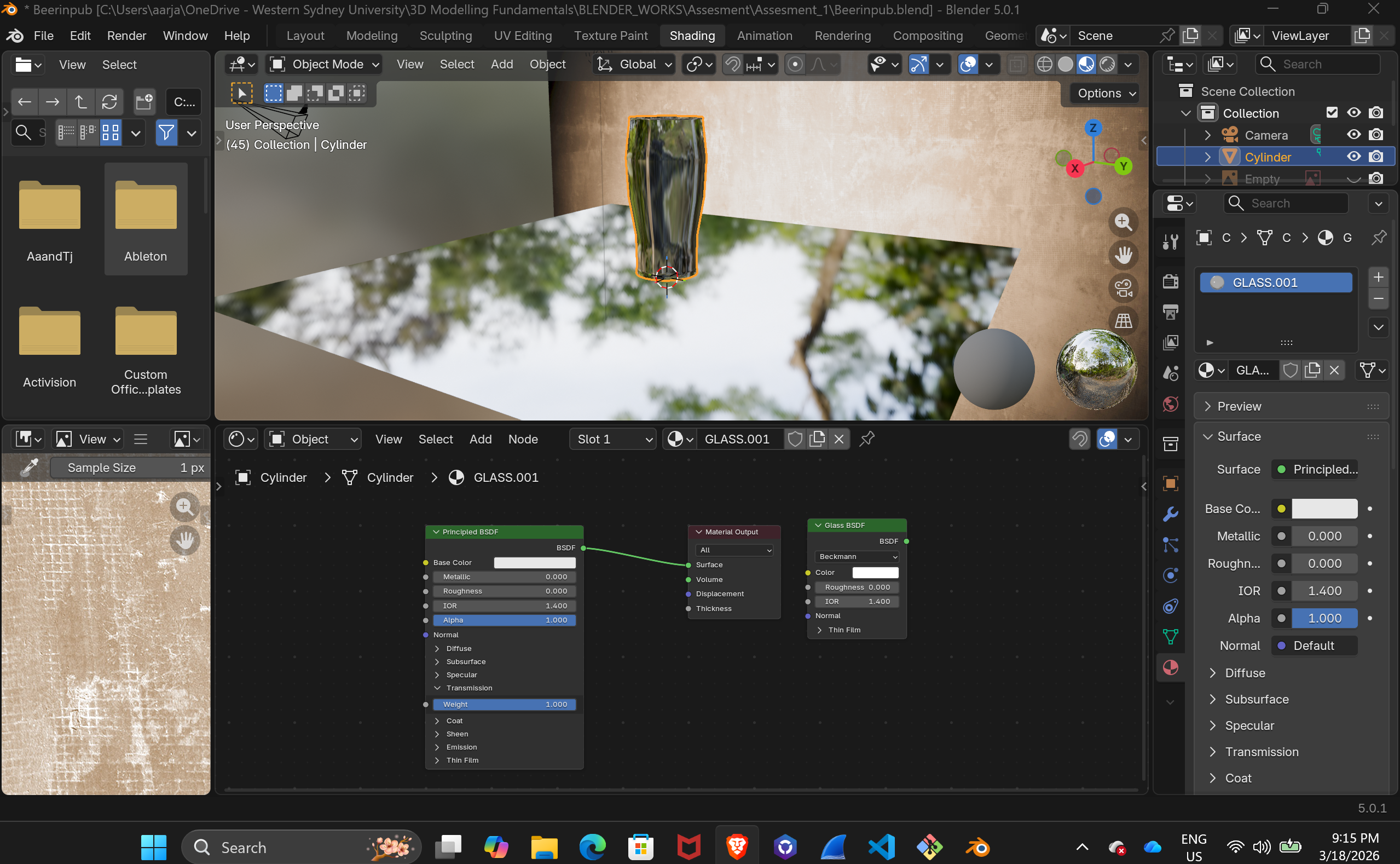The height and width of the screenshot is (864, 1400).
Task: Open the Object Mode dropdown
Action: [x=325, y=65]
